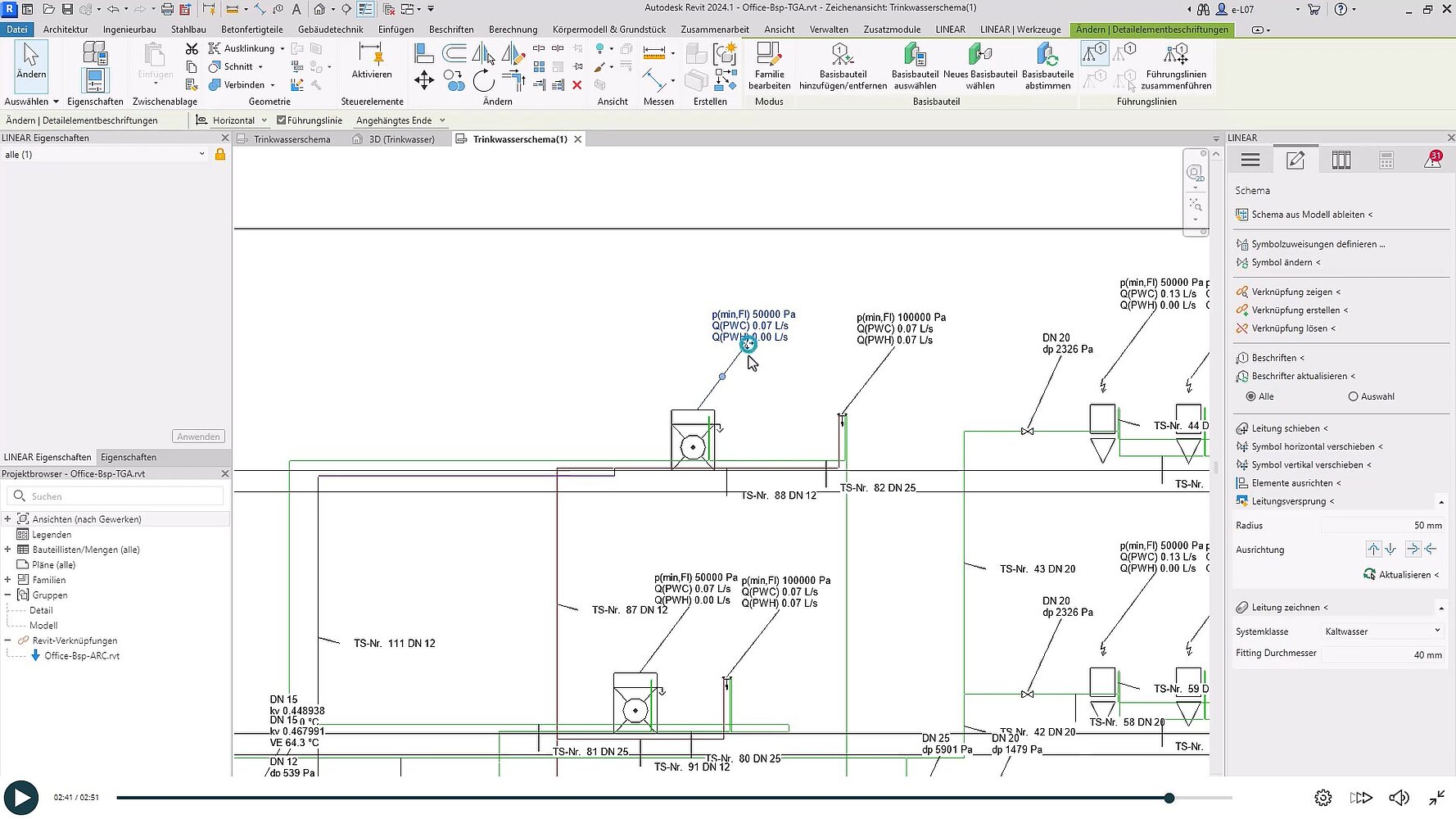Select the Auswahl radio button

(x=1353, y=396)
